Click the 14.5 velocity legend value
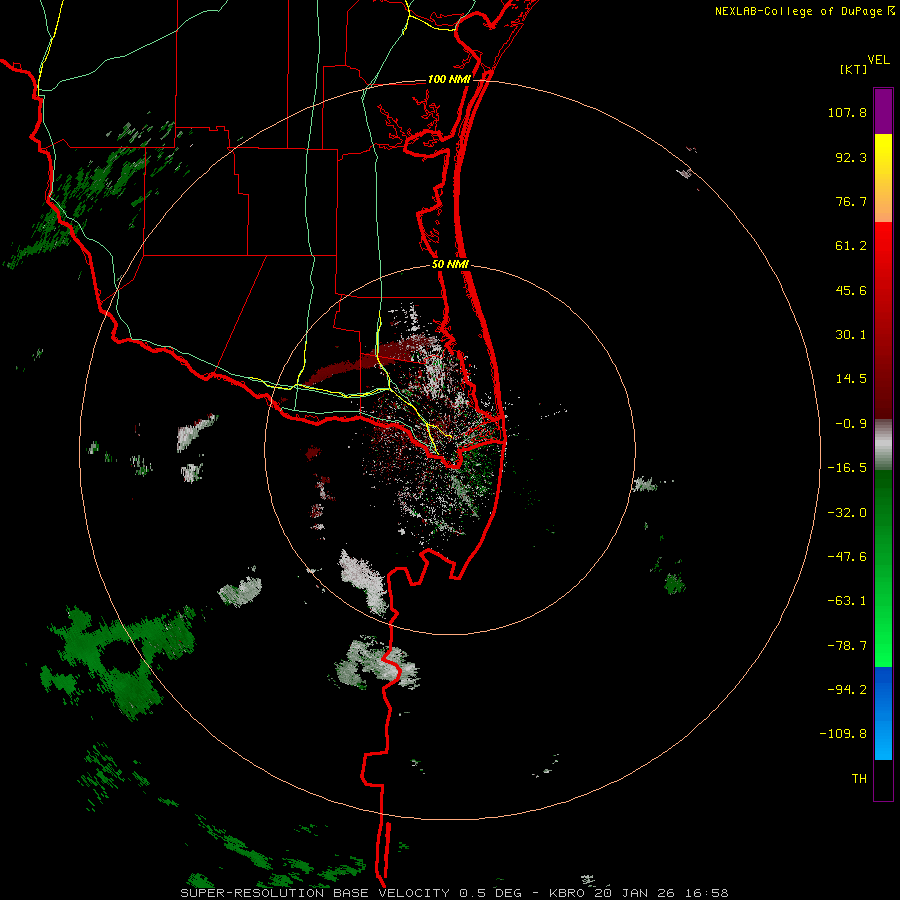This screenshot has width=900, height=900. 851,379
